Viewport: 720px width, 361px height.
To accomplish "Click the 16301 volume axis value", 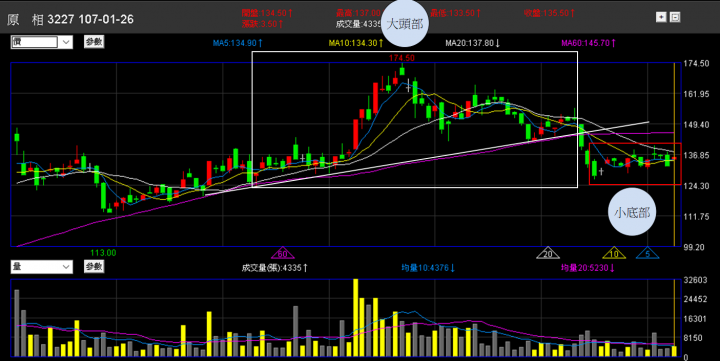I will (x=695, y=318).
